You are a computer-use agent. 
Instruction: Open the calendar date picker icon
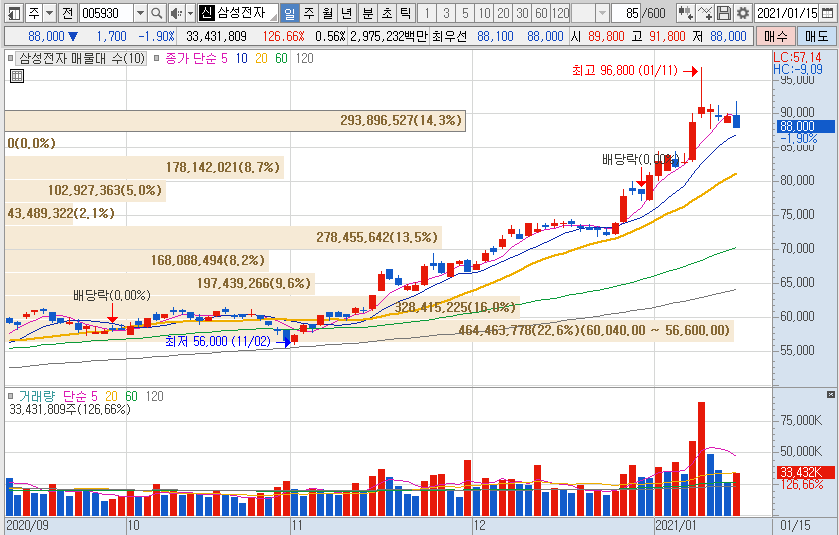(828, 13)
